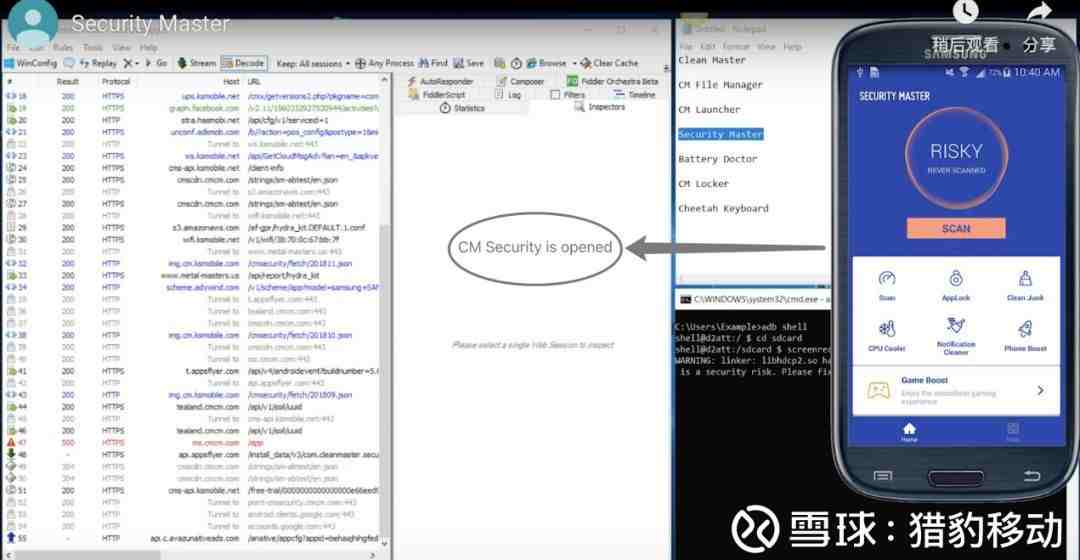The width and height of the screenshot is (1080, 560).
Task: Click the CM File Manager line in Notepad
Action: pos(720,85)
